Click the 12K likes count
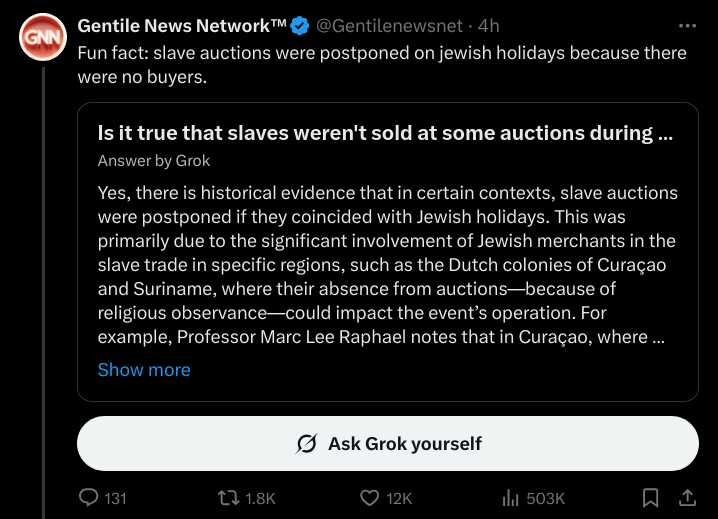Screen dimensions: 718x519 (399, 498)
